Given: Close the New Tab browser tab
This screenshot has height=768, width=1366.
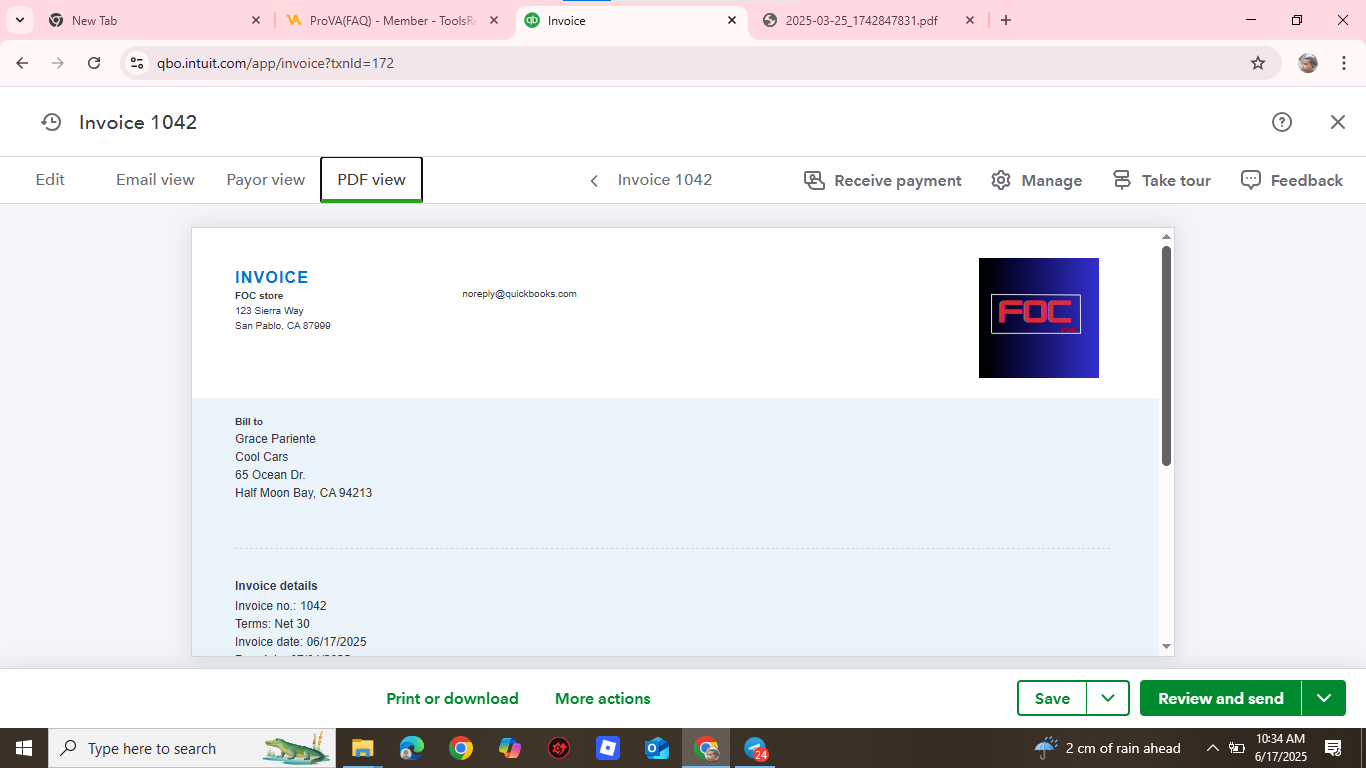Looking at the screenshot, I should tap(256, 20).
